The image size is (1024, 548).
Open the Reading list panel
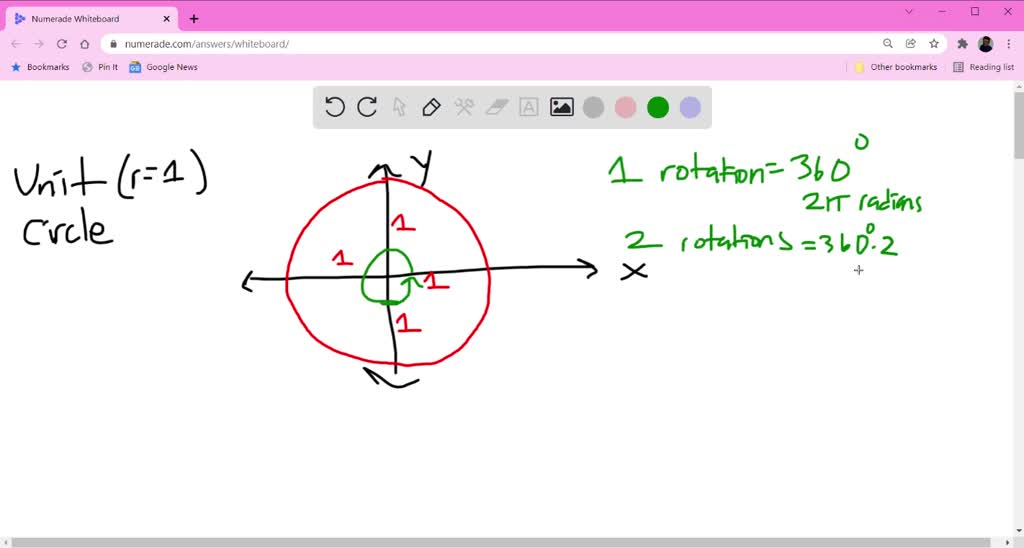[984, 67]
